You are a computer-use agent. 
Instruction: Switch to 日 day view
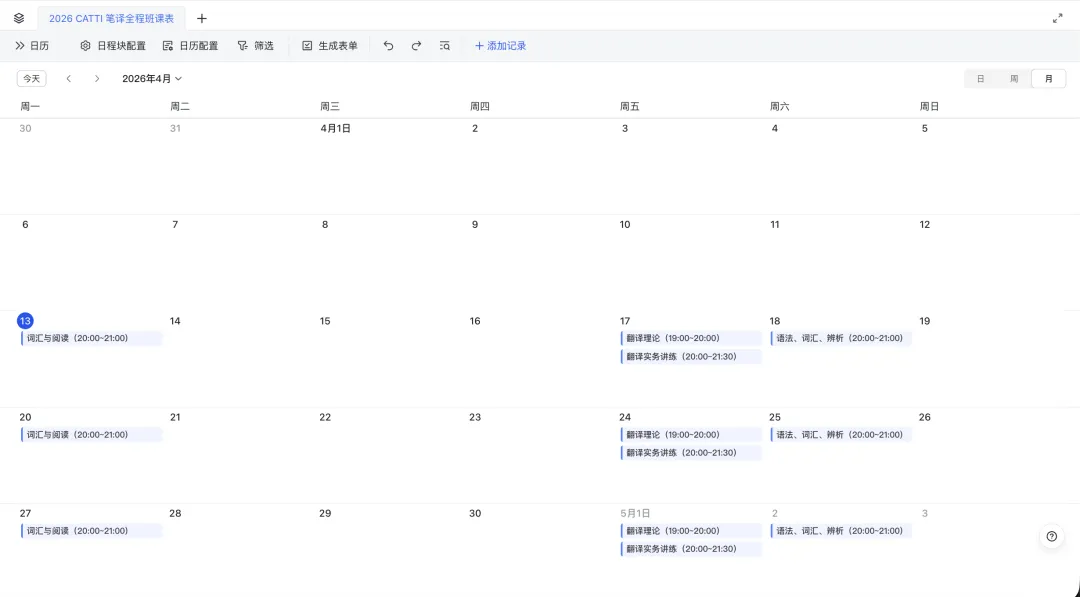point(981,78)
